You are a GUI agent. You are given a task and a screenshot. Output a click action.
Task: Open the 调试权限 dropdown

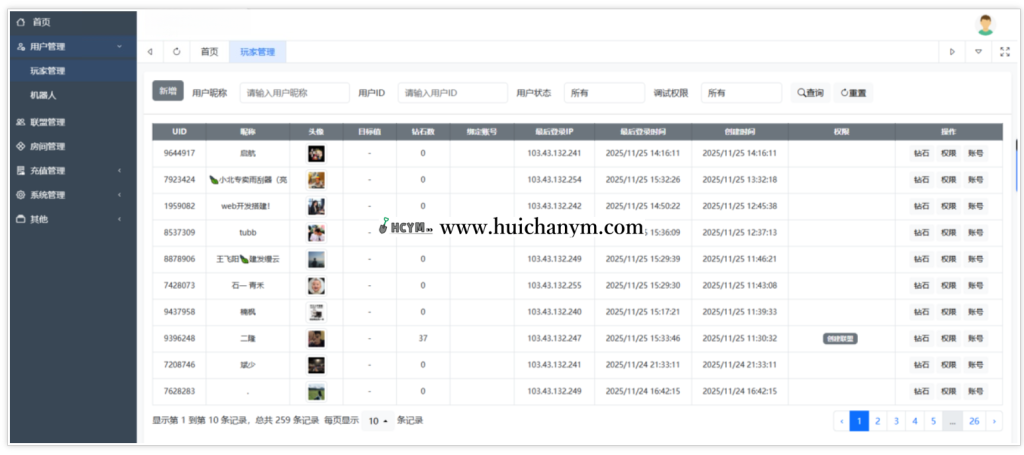[x=741, y=93]
